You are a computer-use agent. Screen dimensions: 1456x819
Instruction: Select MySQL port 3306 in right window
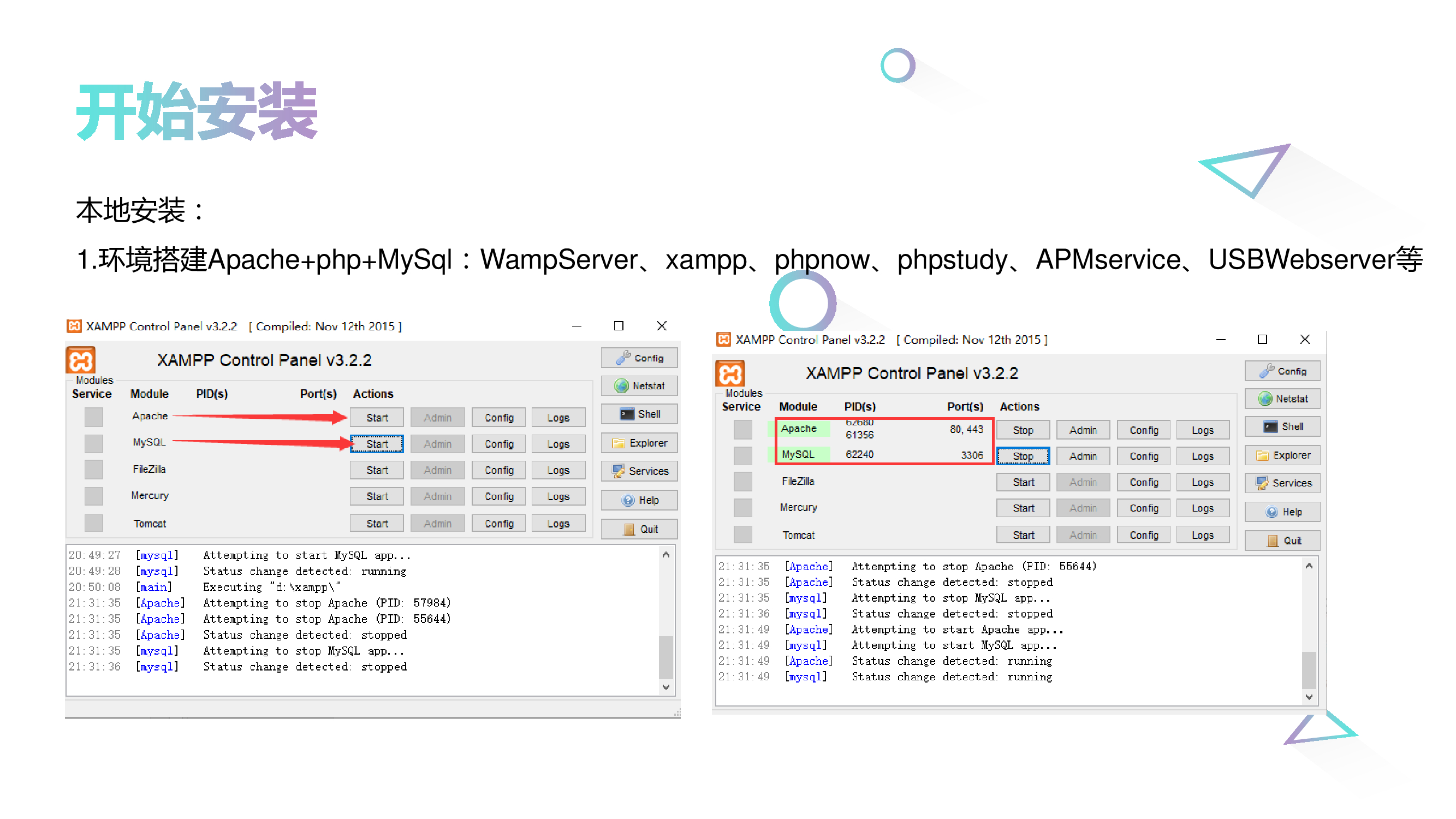971,455
